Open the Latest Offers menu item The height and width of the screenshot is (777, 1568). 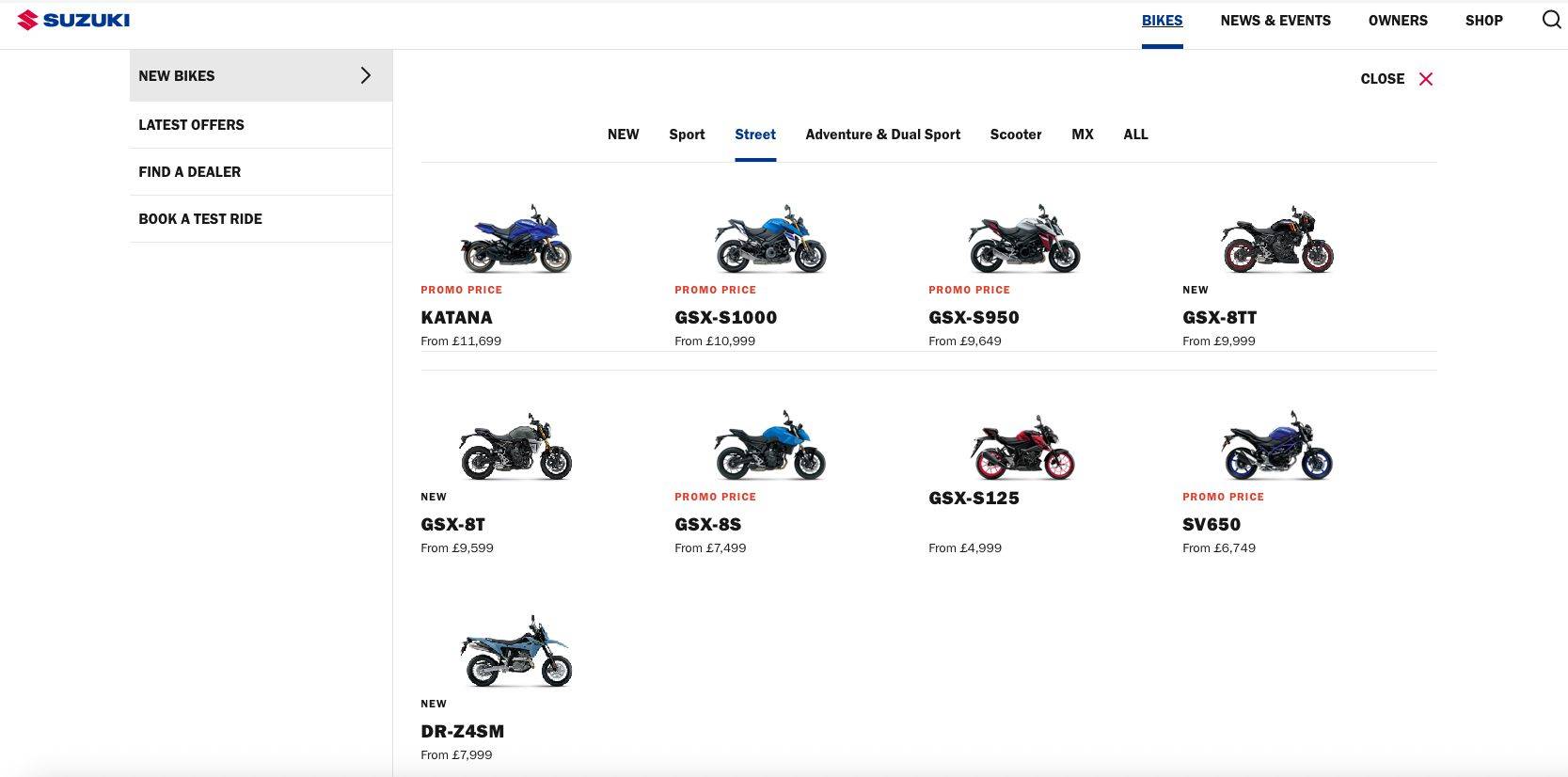coord(191,125)
